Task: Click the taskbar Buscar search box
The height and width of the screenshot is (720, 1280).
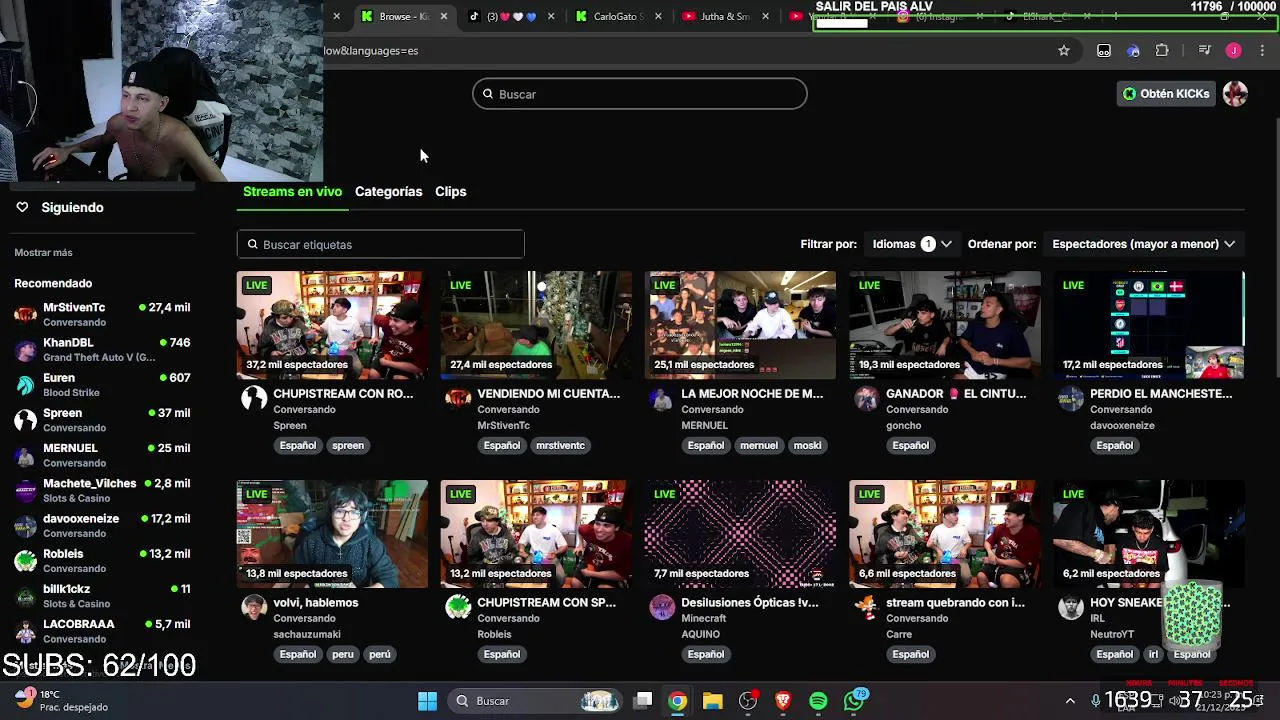Action: (535, 701)
